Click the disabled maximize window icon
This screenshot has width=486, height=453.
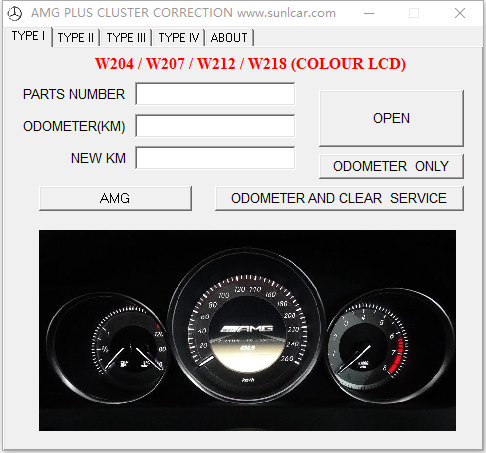[414, 13]
